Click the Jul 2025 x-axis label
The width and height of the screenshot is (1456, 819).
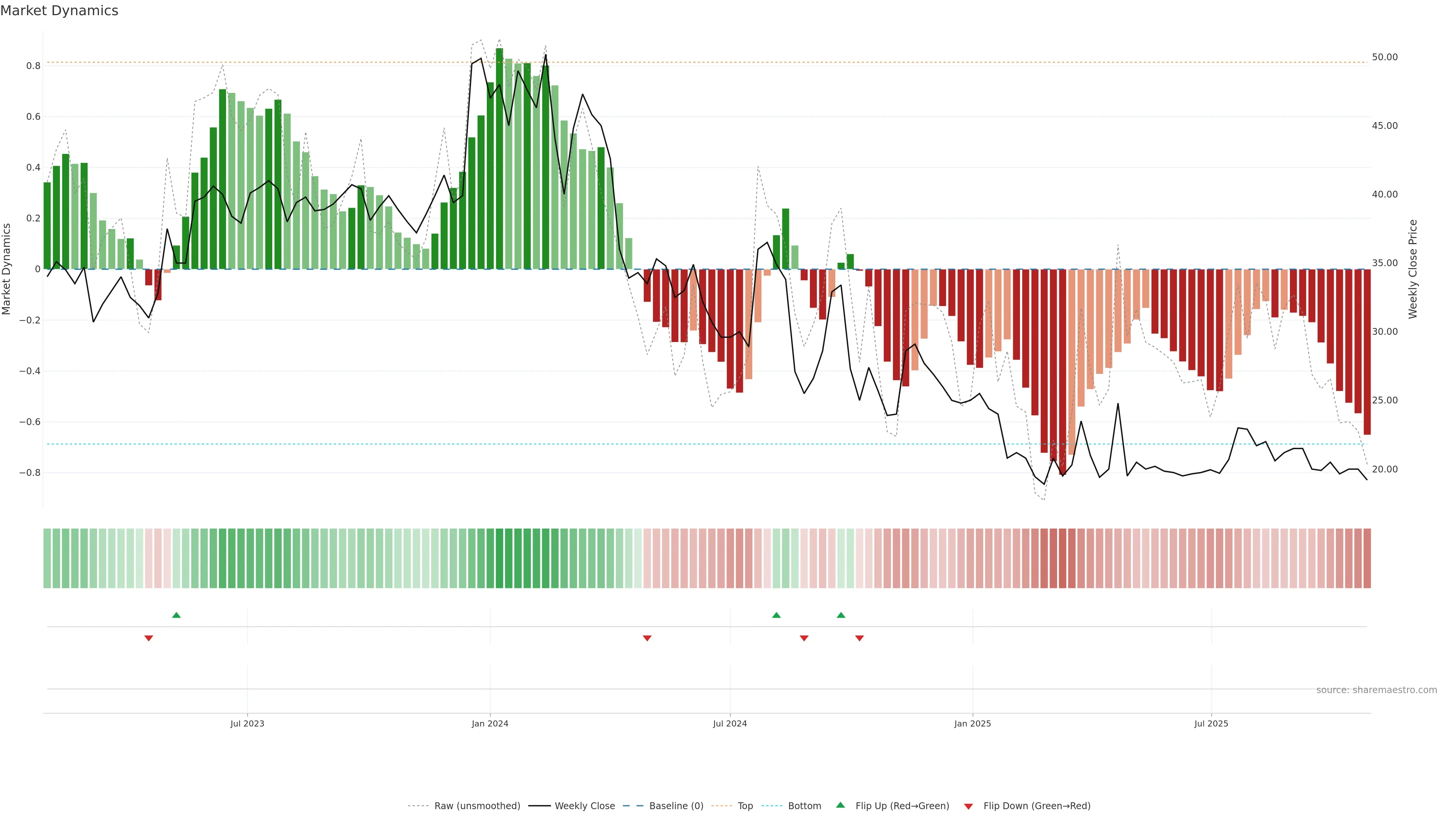1211,723
